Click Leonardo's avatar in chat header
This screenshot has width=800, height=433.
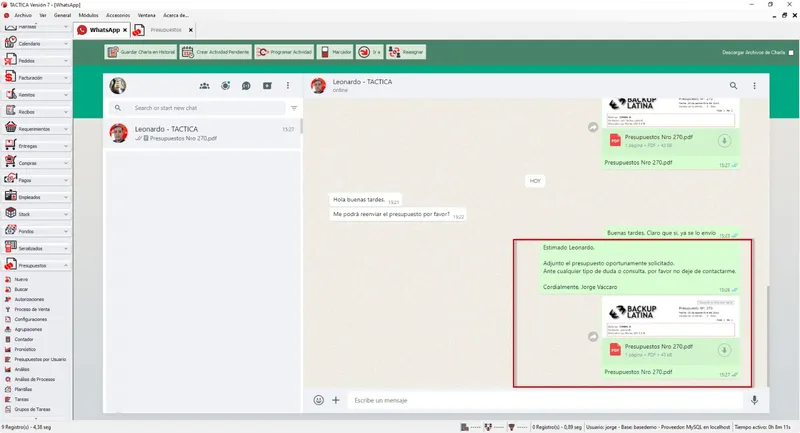pos(318,86)
